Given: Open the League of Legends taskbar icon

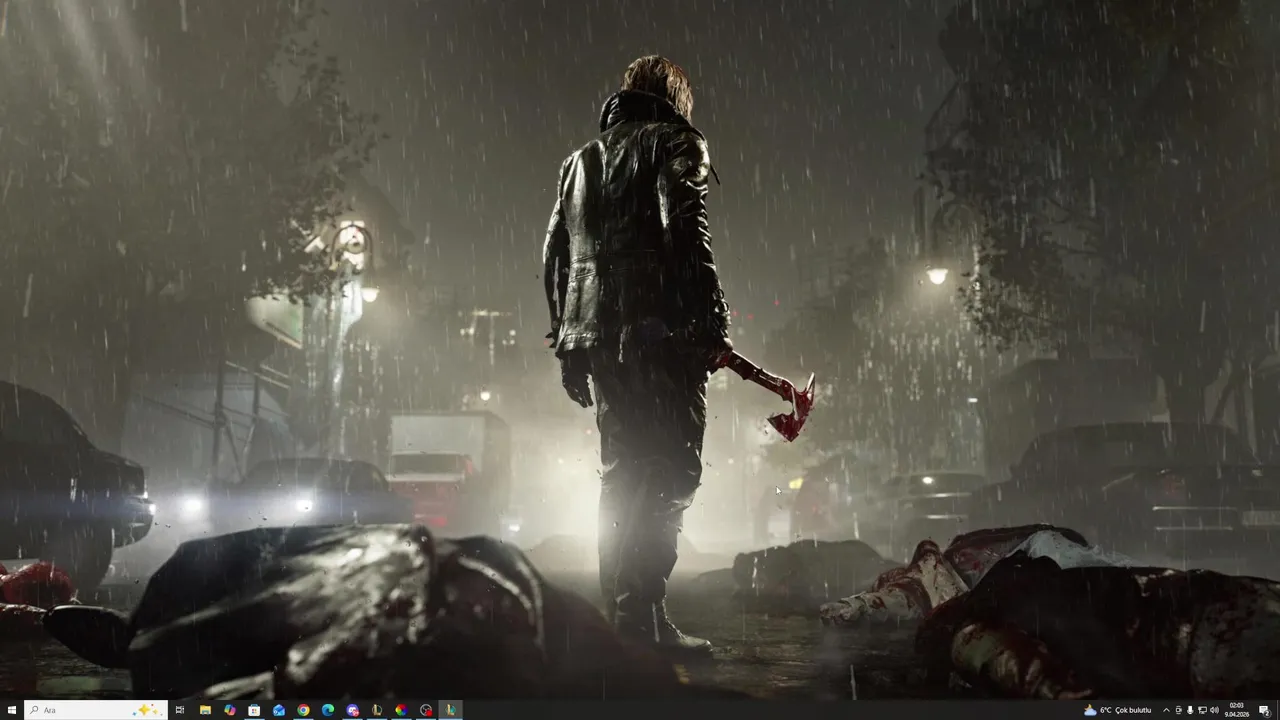Looking at the screenshot, I should [377, 710].
